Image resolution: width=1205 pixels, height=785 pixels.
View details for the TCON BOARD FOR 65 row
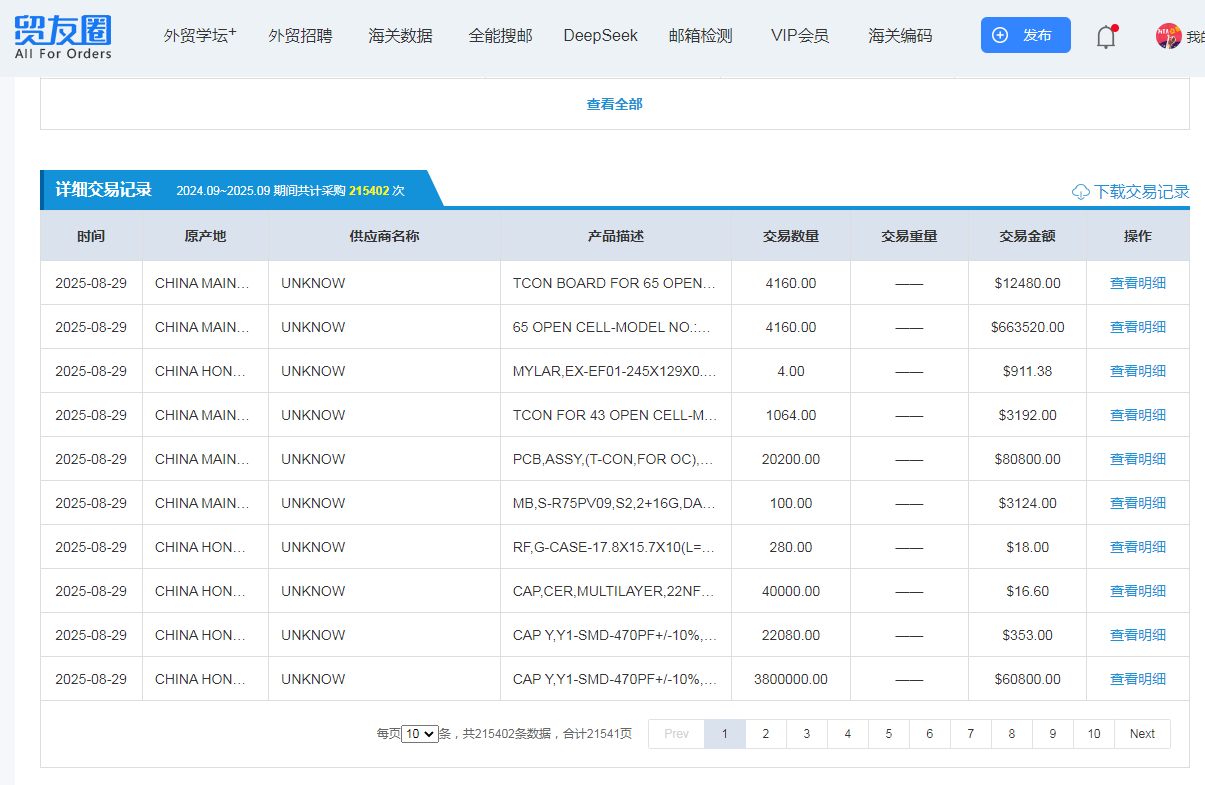coord(1137,283)
